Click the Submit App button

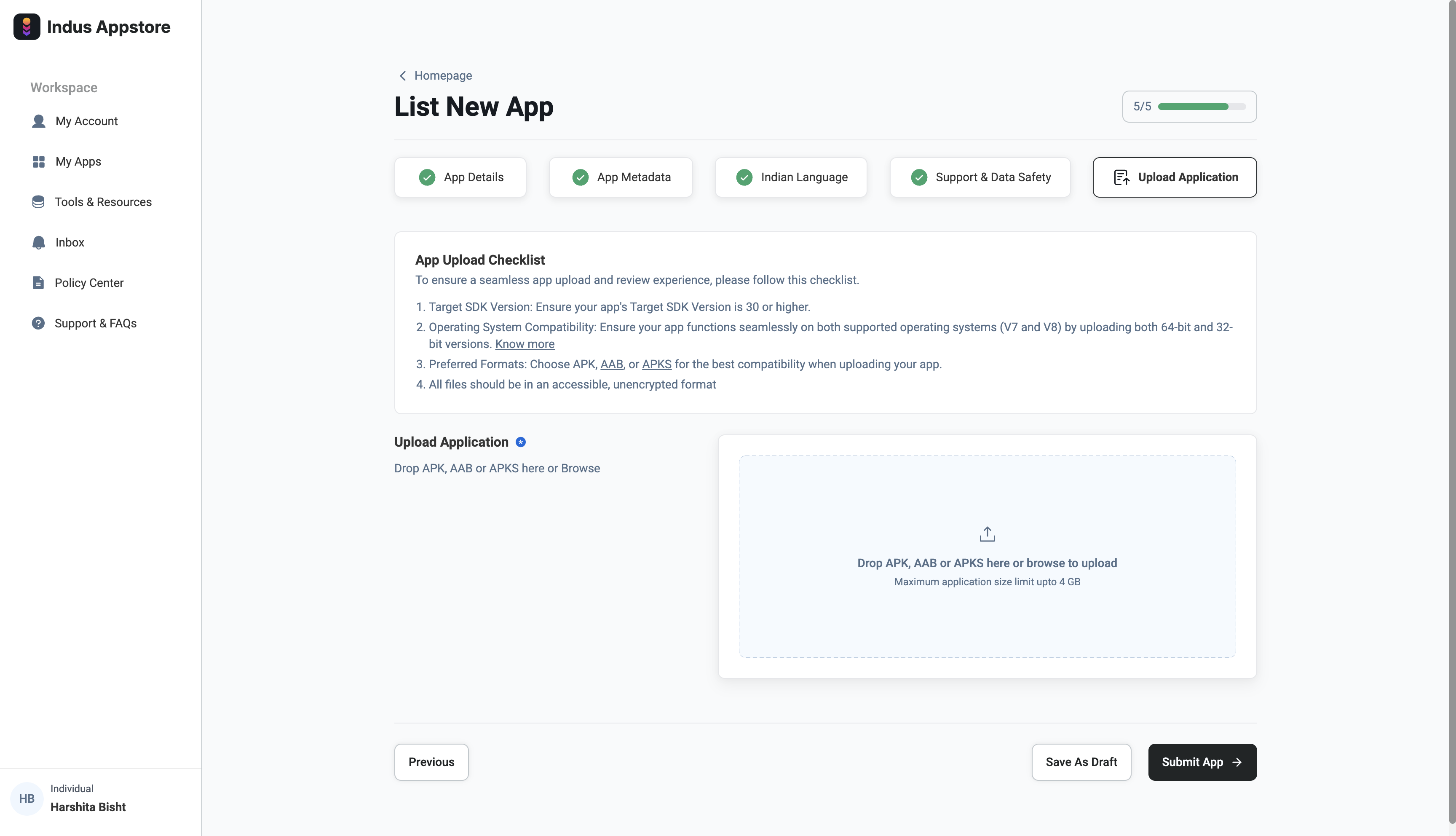1202,763
